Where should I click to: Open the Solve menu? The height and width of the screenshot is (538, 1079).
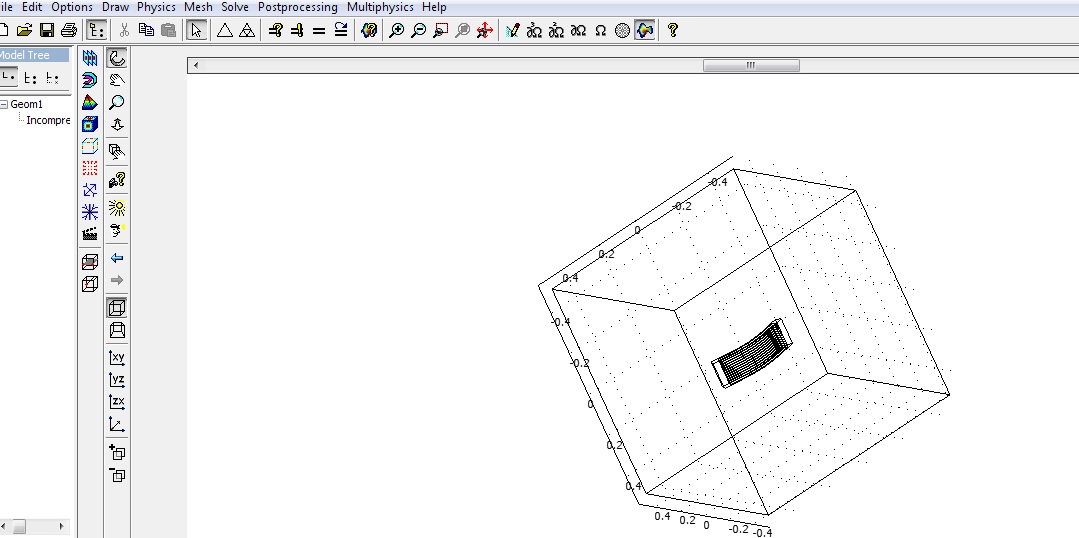235,7
